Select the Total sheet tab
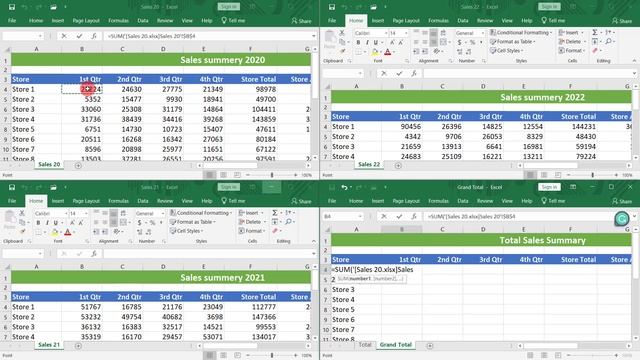The width and height of the screenshot is (640, 360). tap(365, 345)
